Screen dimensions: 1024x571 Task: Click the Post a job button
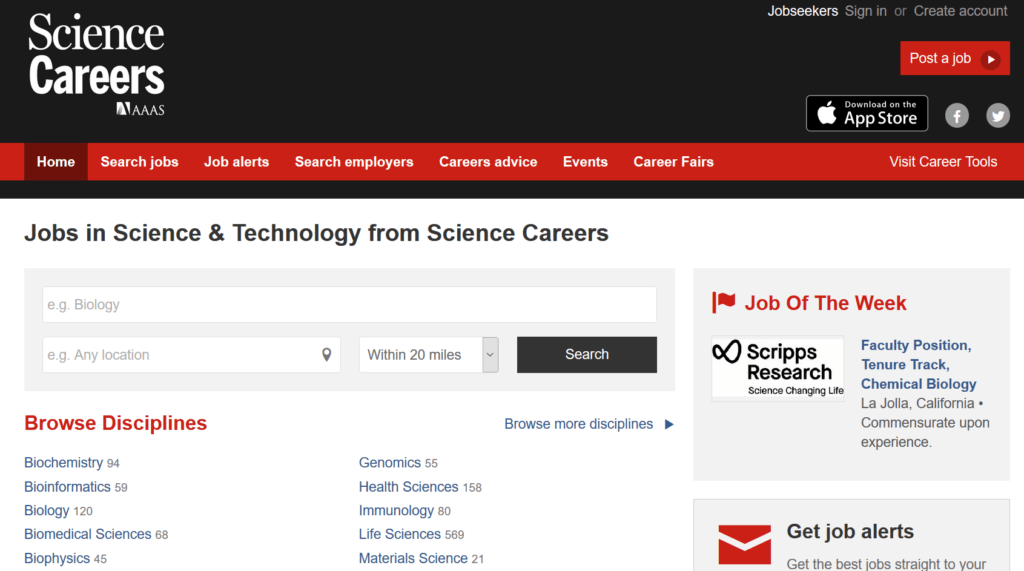tap(955, 58)
